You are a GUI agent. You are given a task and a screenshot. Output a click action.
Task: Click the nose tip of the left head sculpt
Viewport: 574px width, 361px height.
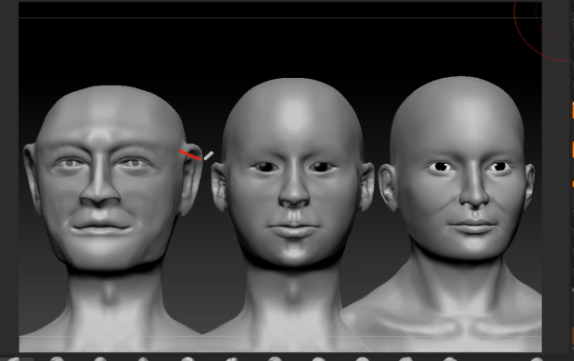(100, 198)
